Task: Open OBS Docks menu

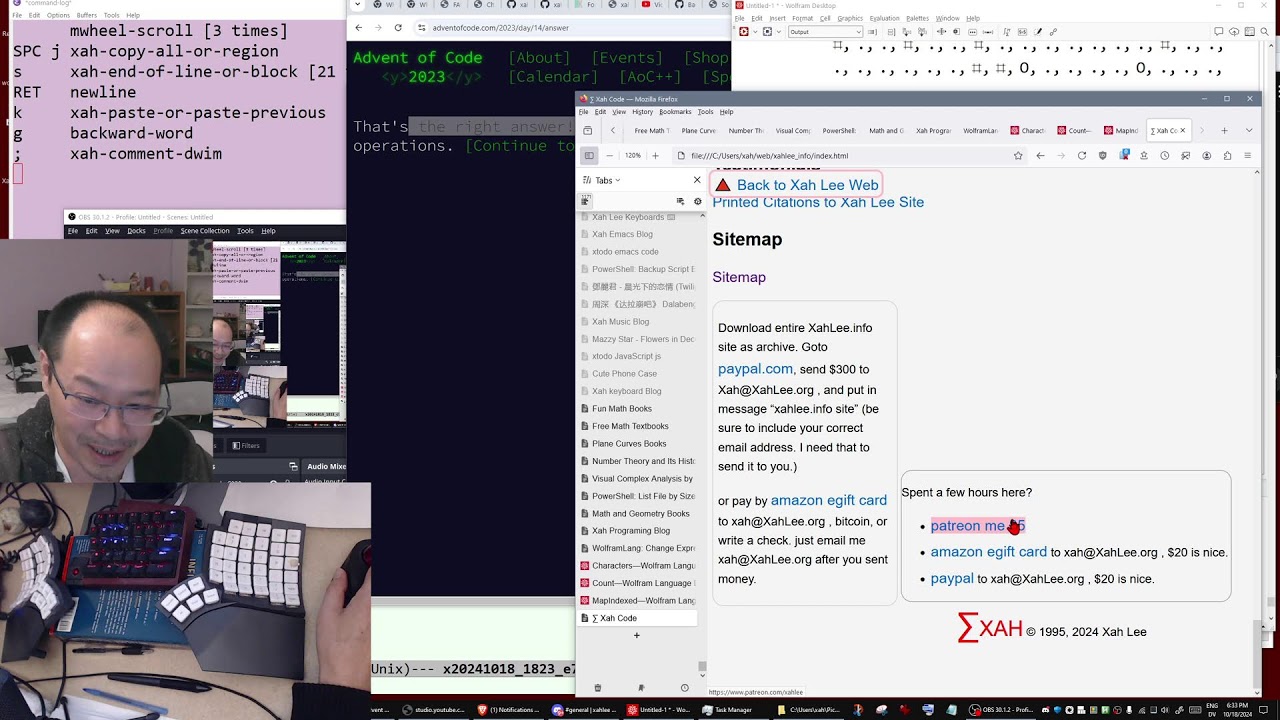Action: [136, 231]
